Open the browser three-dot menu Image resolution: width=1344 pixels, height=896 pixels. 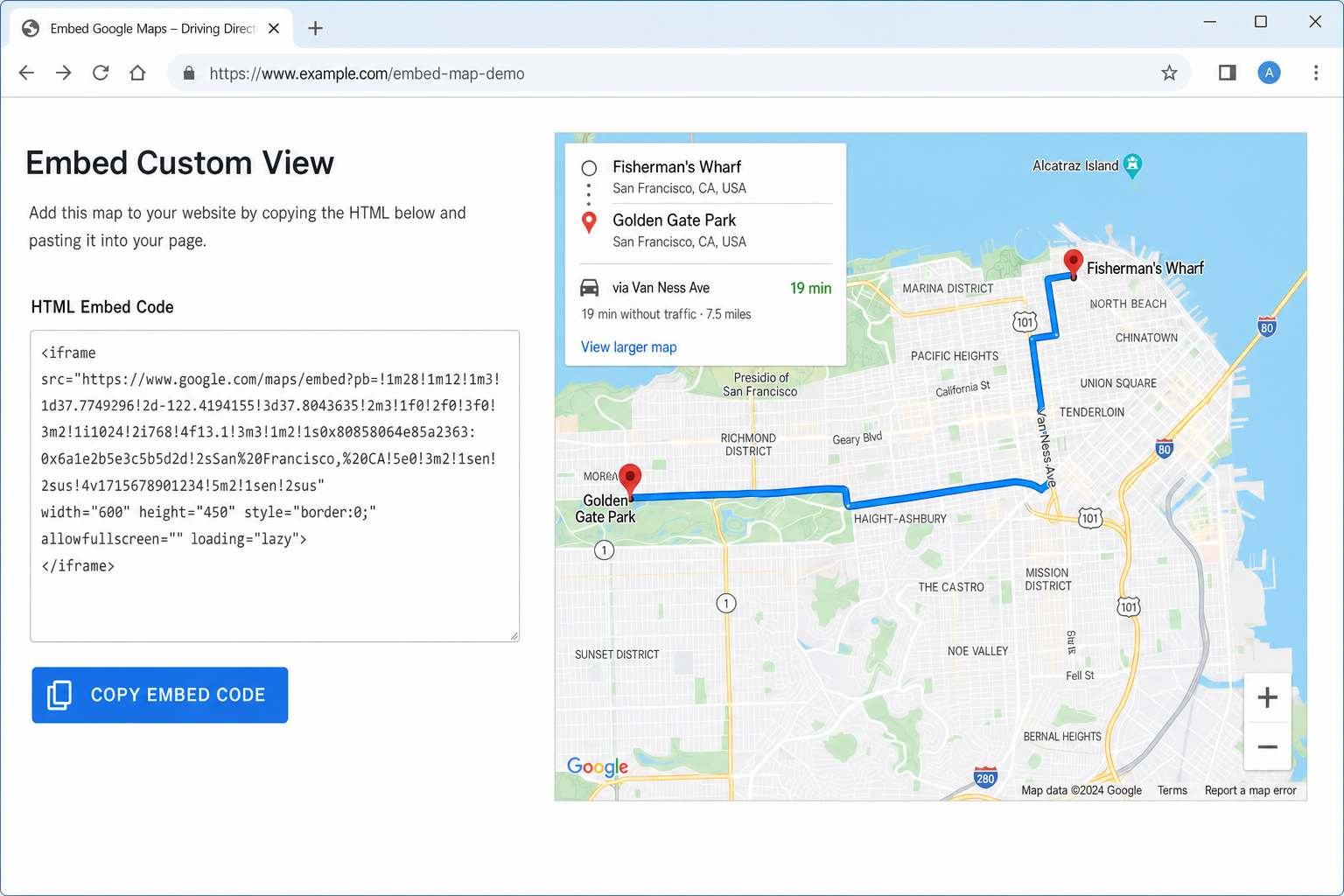[1315, 73]
